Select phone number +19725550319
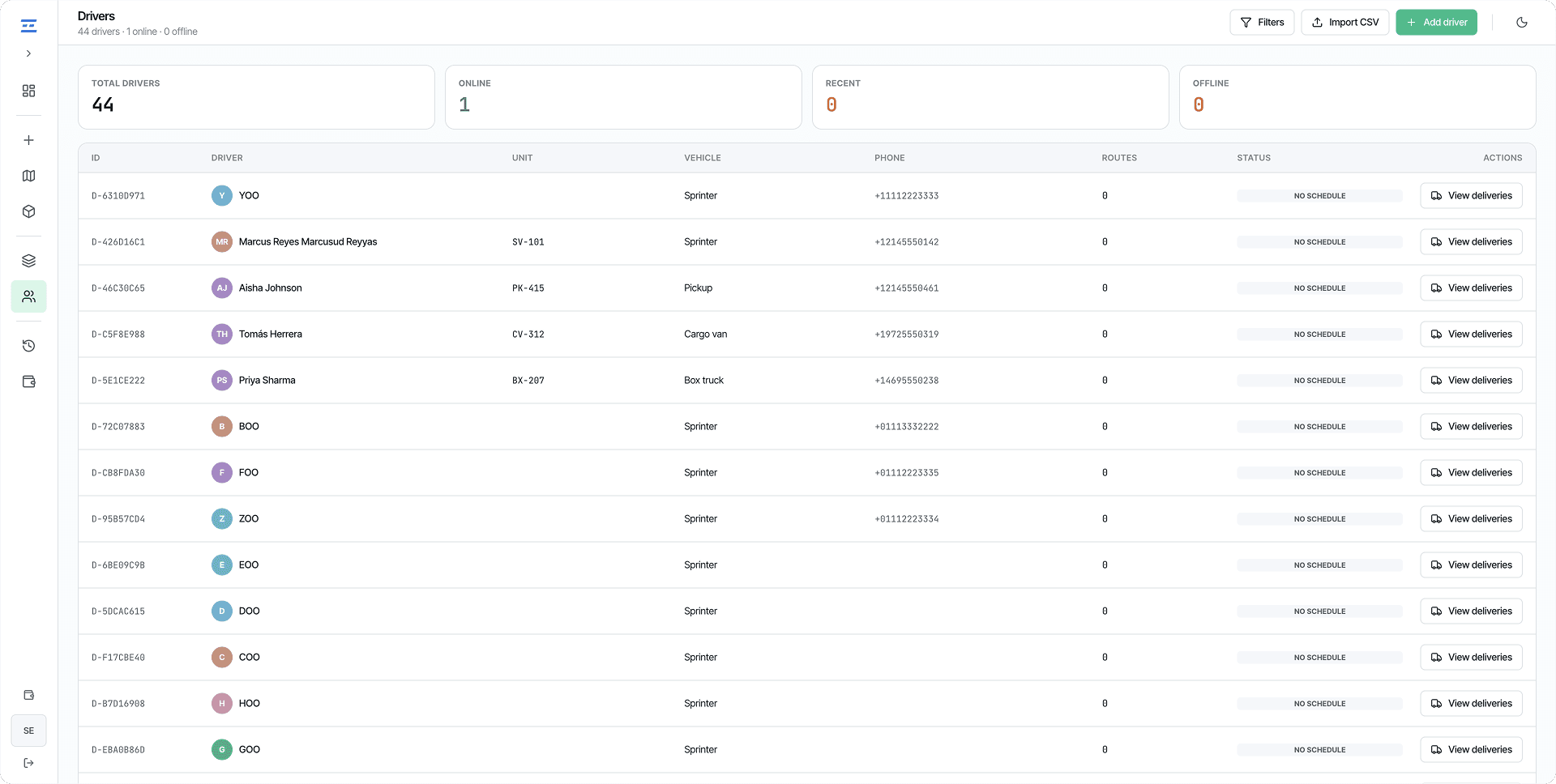Screen dimensions: 1556x784 (907, 334)
